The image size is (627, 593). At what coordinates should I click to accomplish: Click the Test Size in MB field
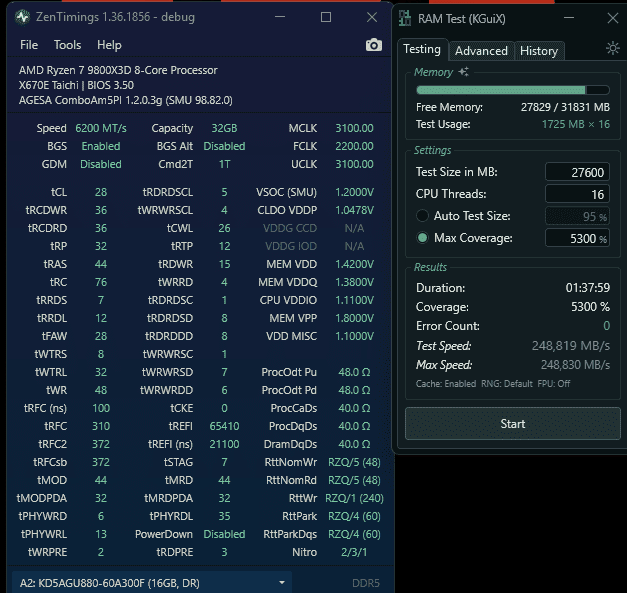[x=577, y=172]
